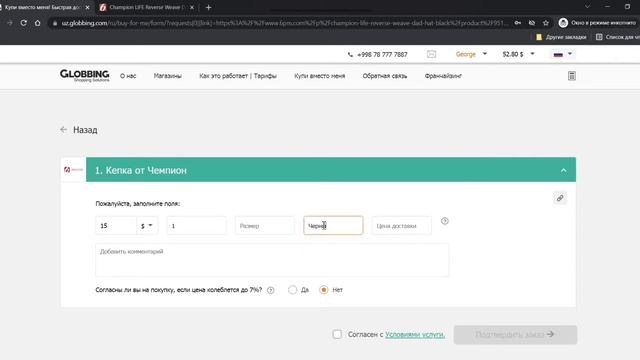Open the Условиями услуги link
The height and width of the screenshot is (360, 640).
coord(415,334)
